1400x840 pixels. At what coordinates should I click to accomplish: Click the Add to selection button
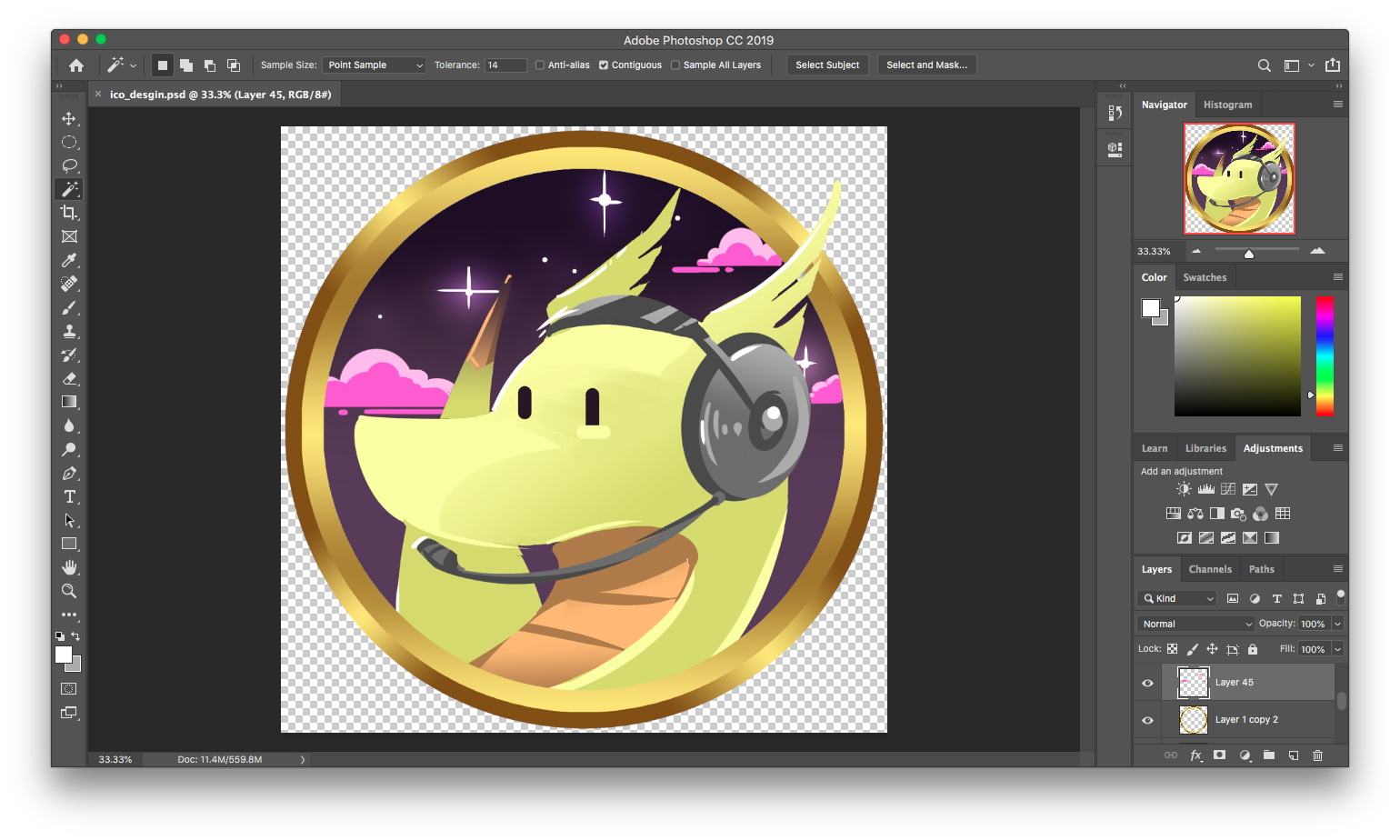point(186,65)
